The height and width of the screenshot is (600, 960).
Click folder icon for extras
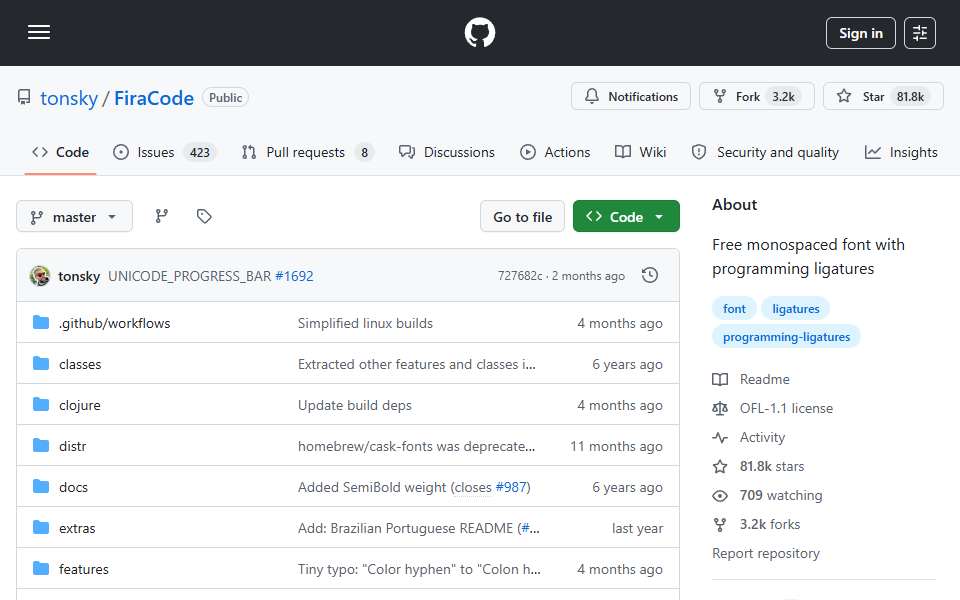point(40,528)
